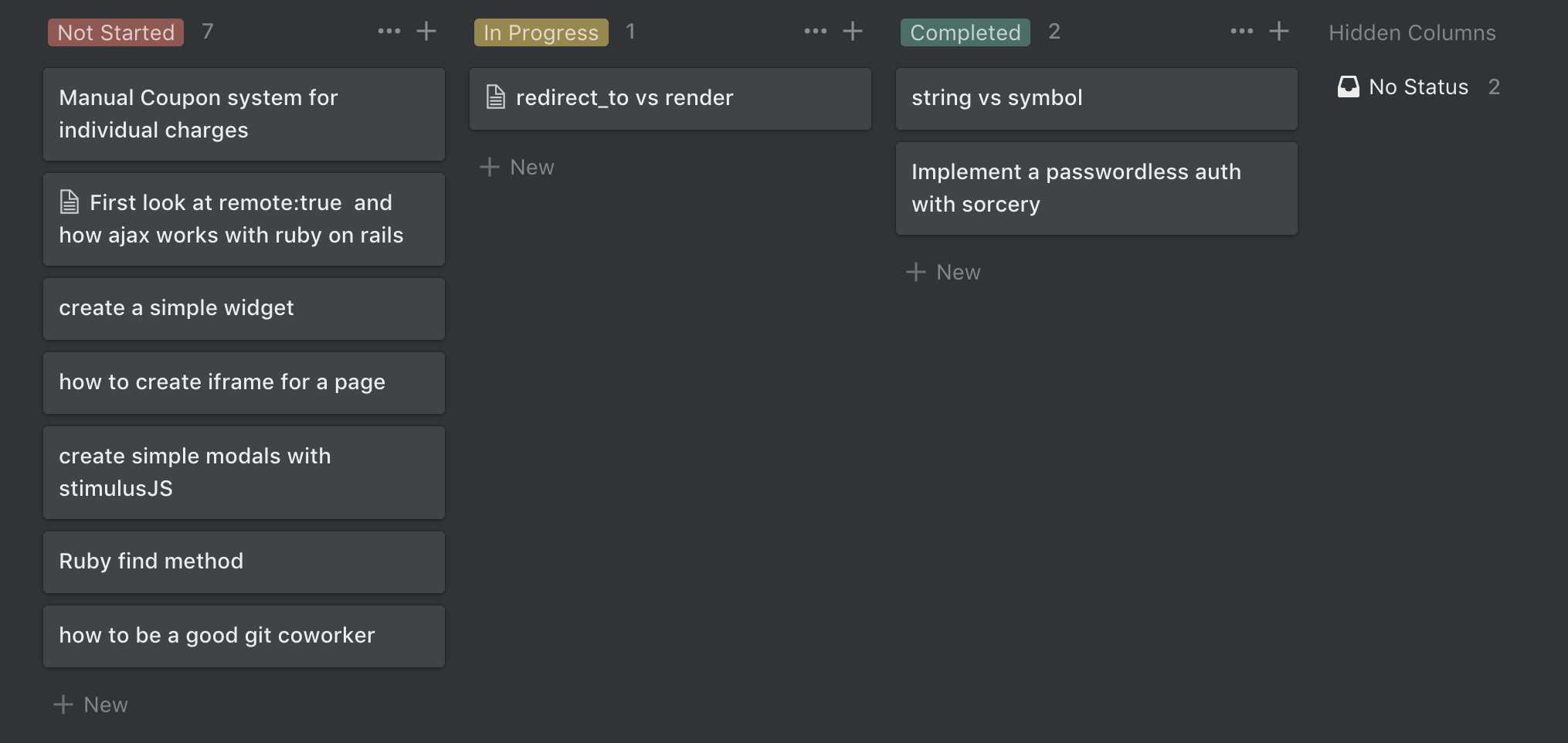
Task: Click page icon on First look at remote:true card
Action: [70, 202]
